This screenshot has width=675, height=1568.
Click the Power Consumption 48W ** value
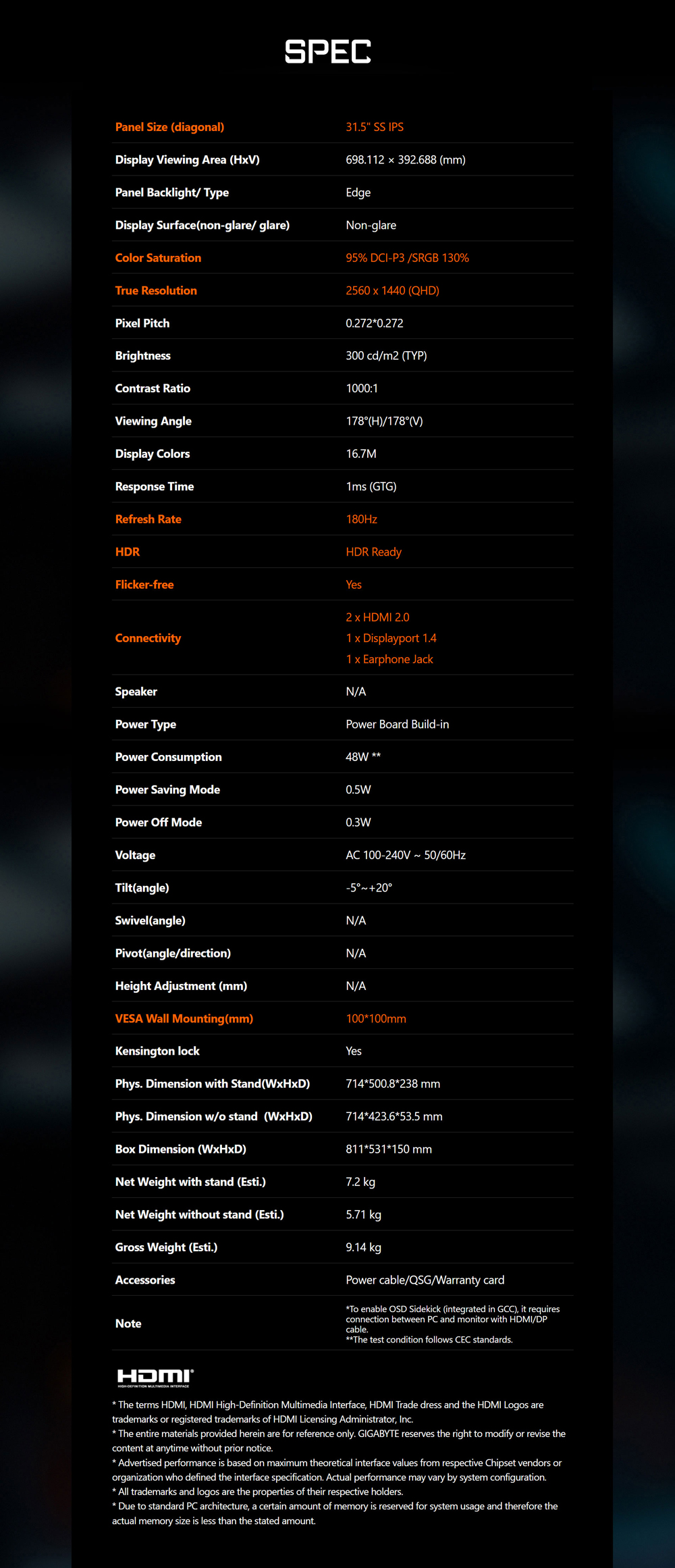363,757
